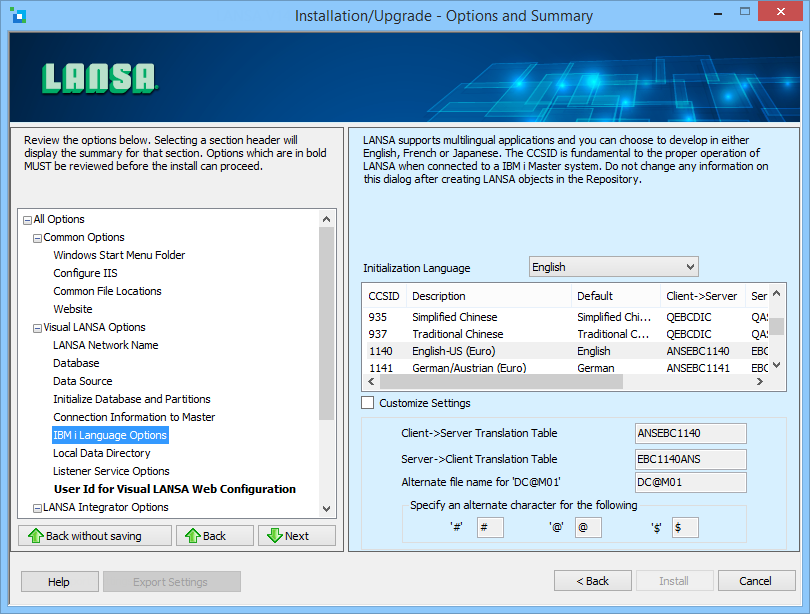This screenshot has height=614, width=810.
Task: Click the LANSA installer title bar icon
Action: pyautogui.click(x=18, y=15)
